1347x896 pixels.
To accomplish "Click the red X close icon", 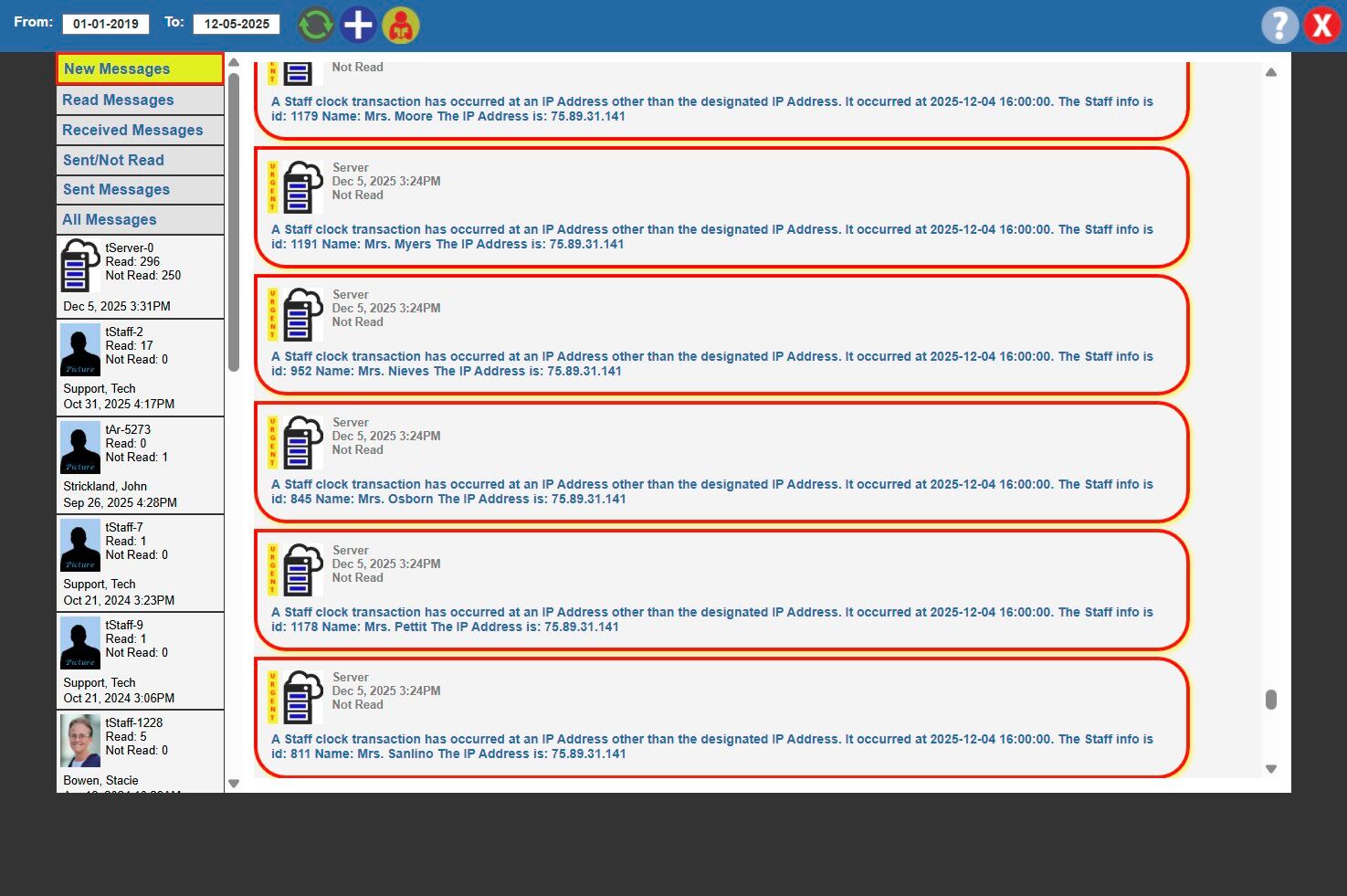I will pyautogui.click(x=1321, y=26).
